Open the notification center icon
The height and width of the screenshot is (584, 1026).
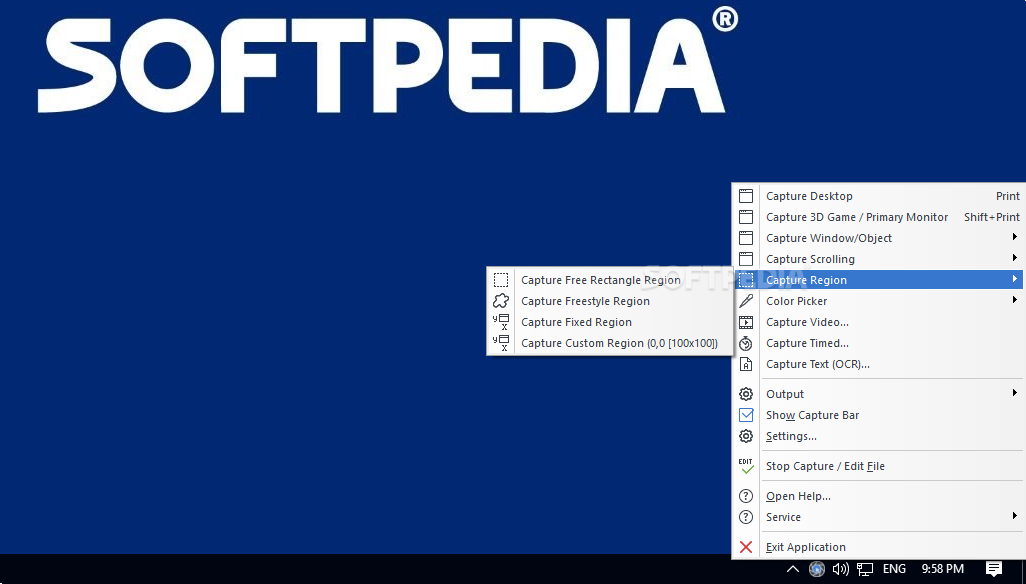[994, 569]
